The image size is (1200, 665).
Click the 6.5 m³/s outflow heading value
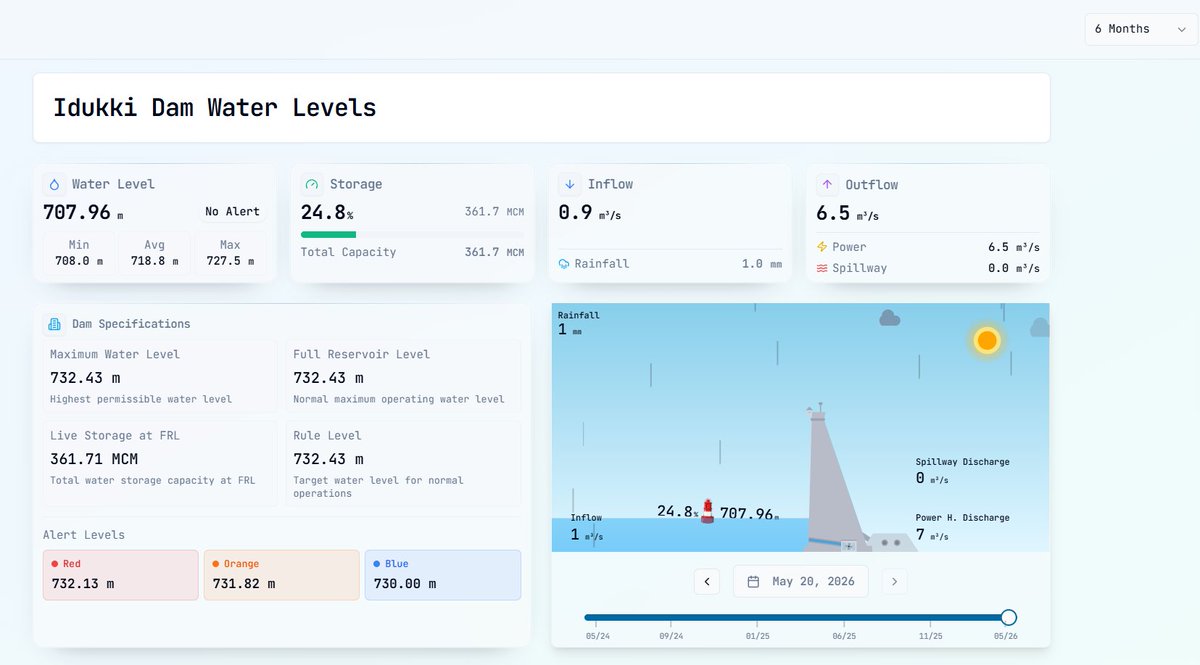[848, 213]
